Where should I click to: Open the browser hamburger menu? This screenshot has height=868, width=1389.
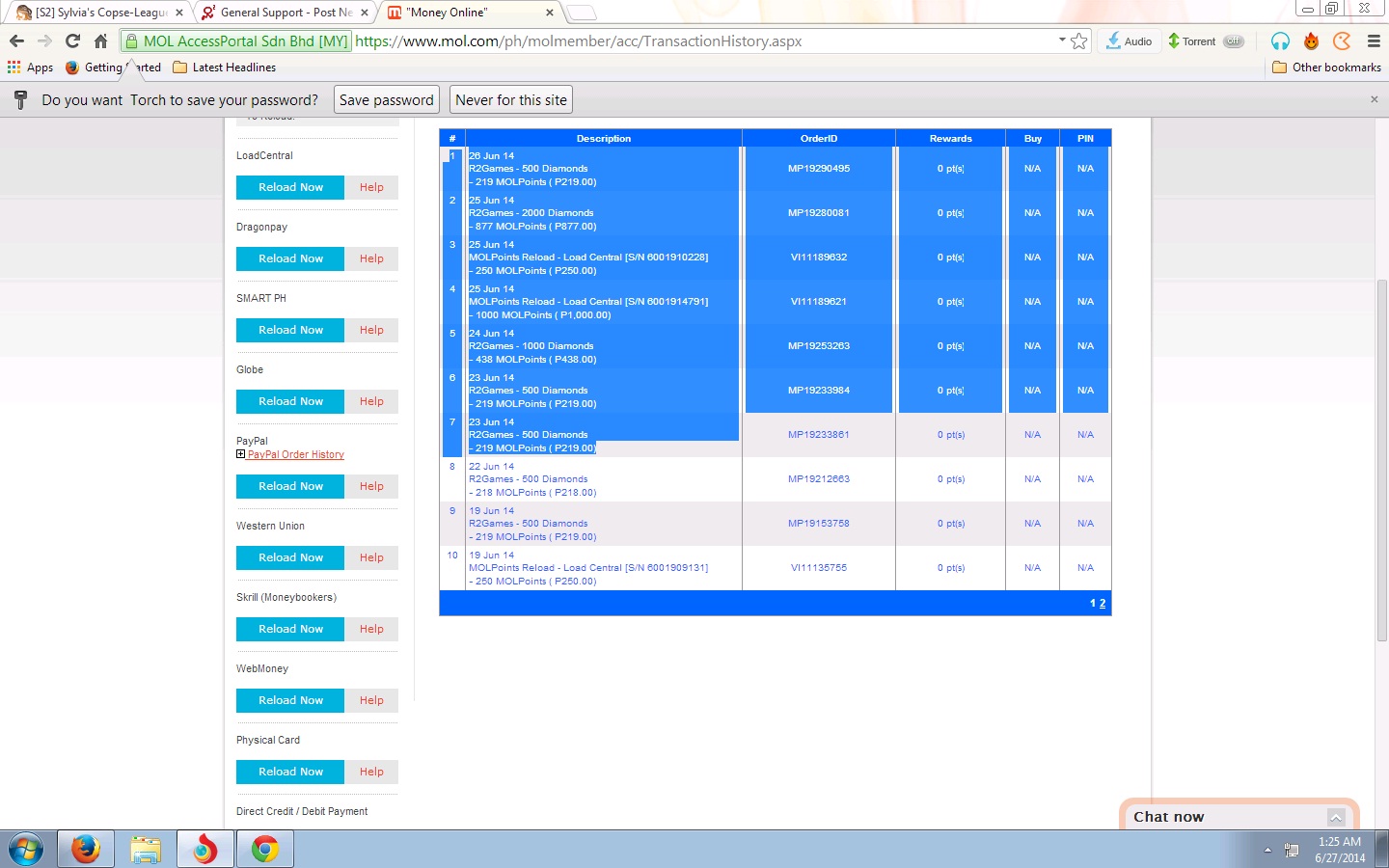(1374, 41)
